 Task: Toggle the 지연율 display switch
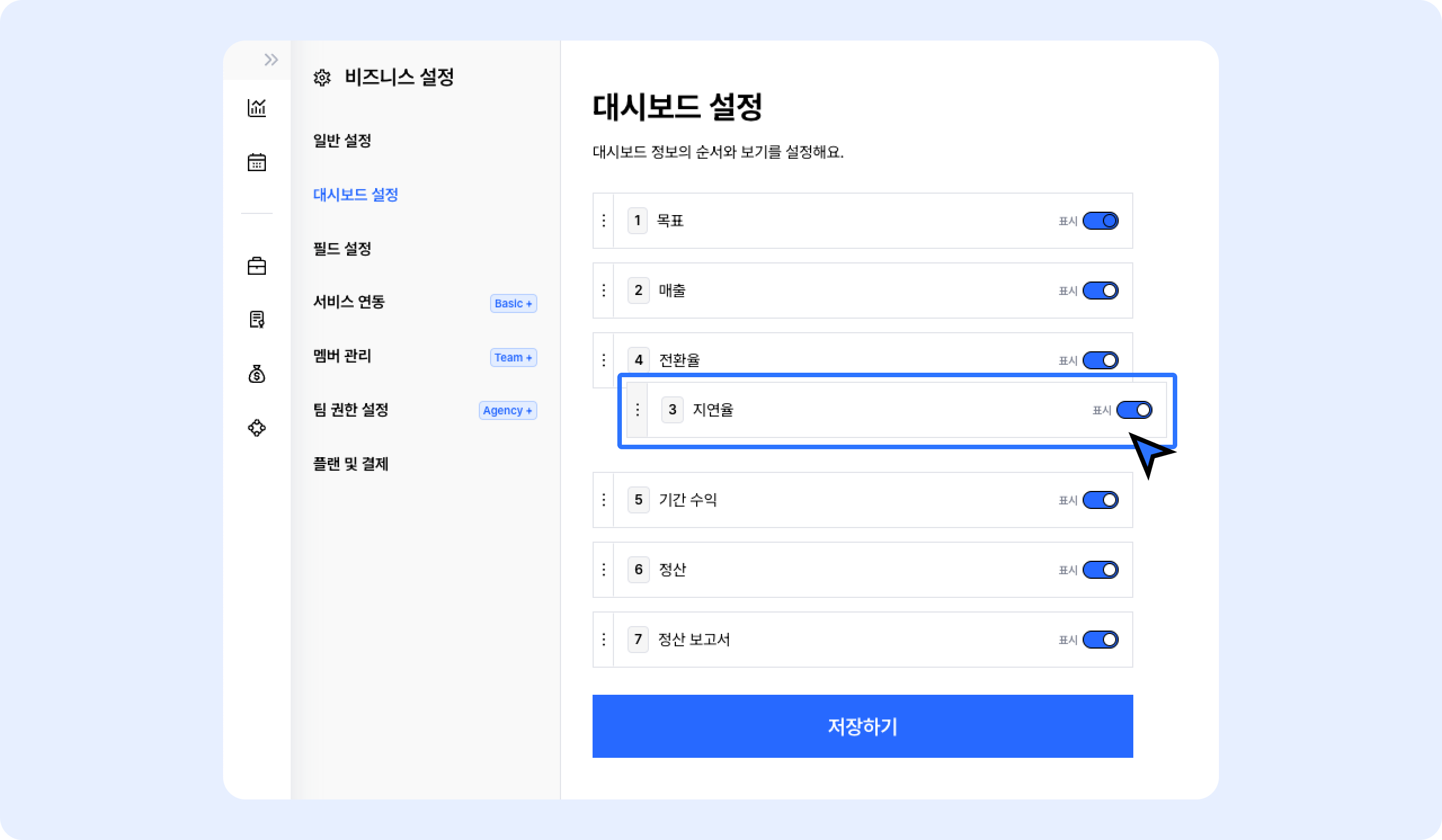click(1133, 410)
